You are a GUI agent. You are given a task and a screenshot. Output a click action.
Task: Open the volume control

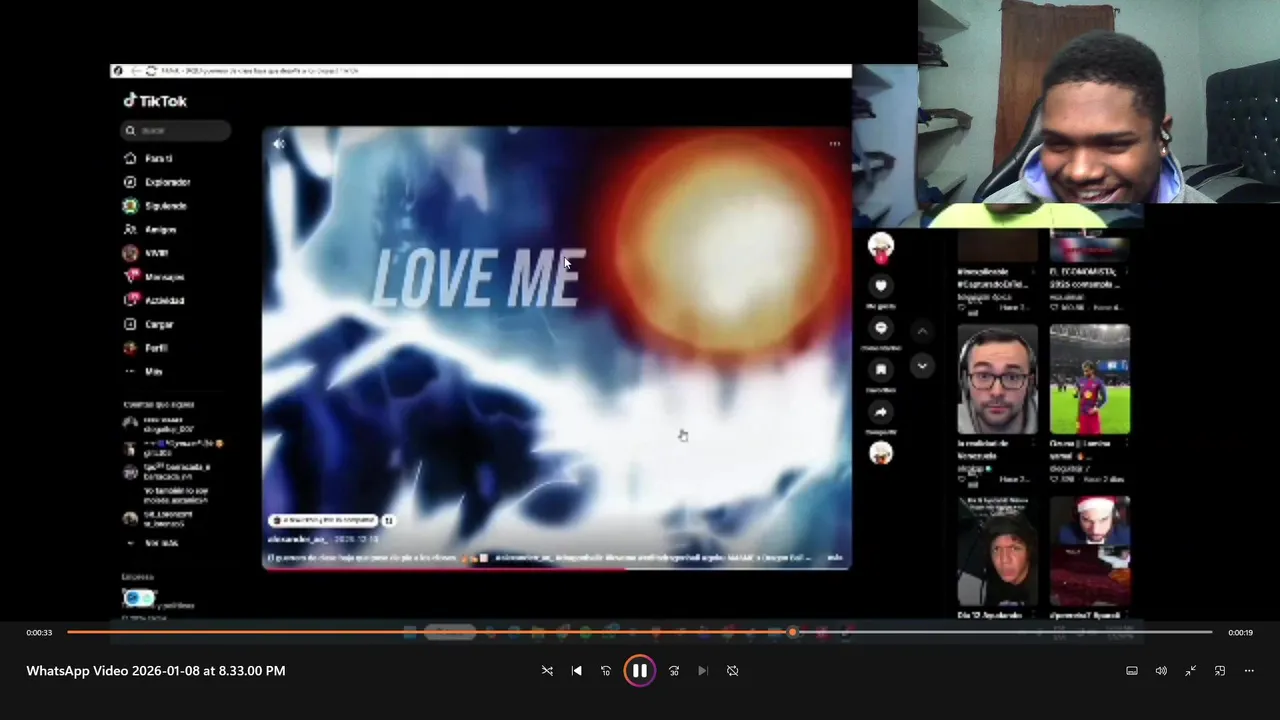click(1161, 671)
